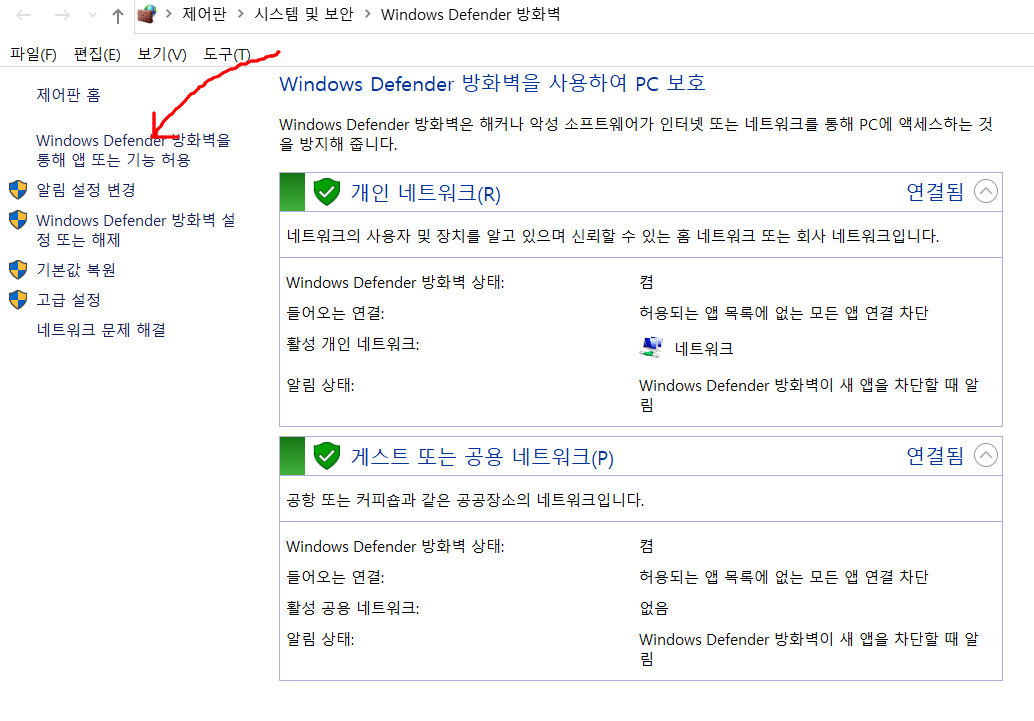This screenshot has width=1034, height=721.
Task: Open the 파일(F) menu
Action: point(34,54)
